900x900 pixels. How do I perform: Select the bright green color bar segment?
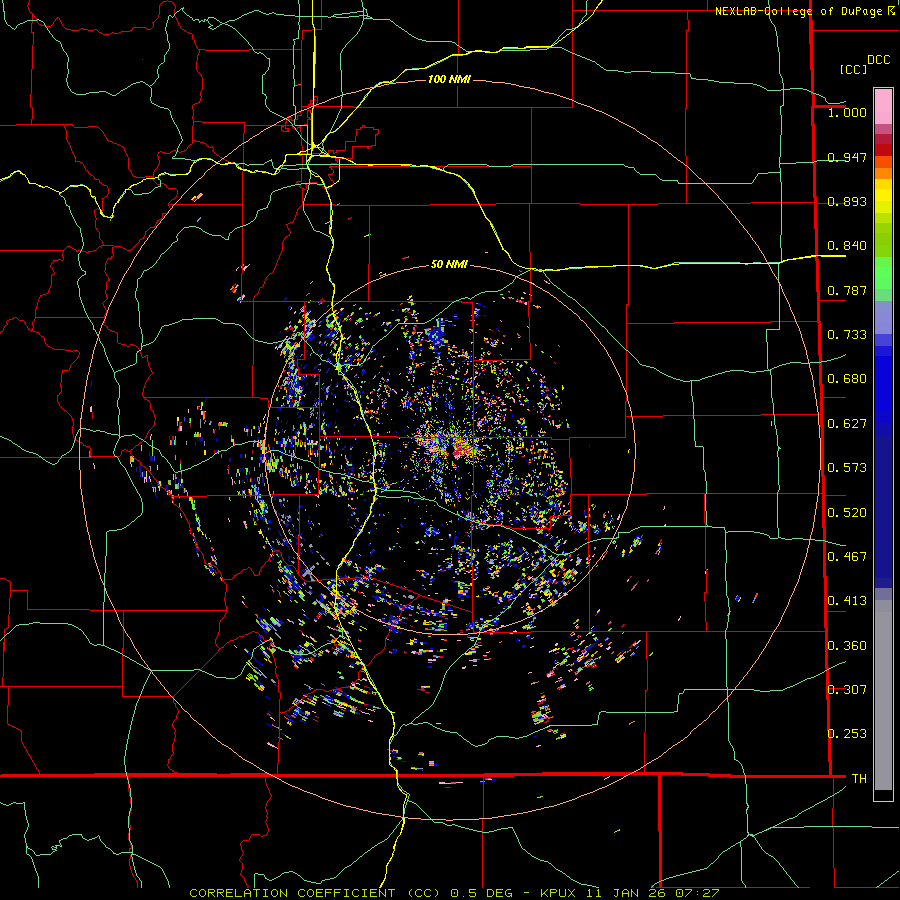883,273
